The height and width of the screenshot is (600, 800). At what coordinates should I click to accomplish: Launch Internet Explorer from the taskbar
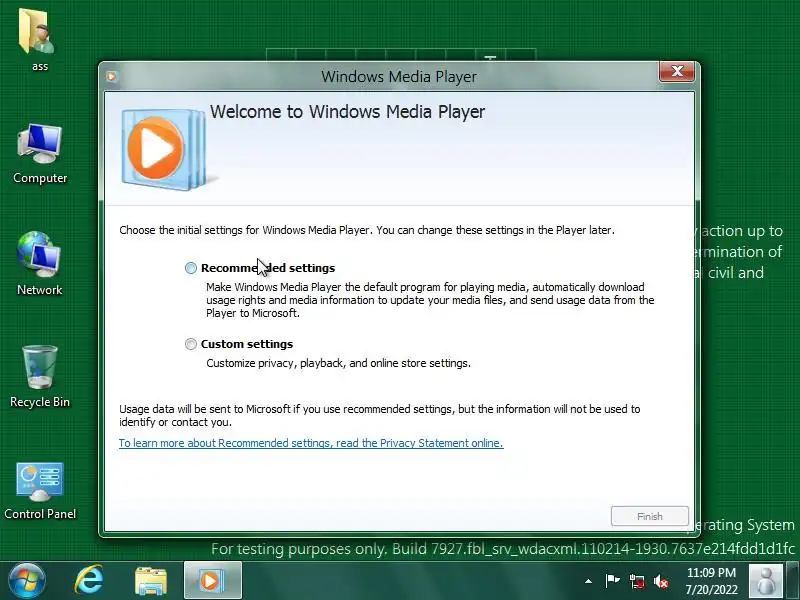[89, 581]
